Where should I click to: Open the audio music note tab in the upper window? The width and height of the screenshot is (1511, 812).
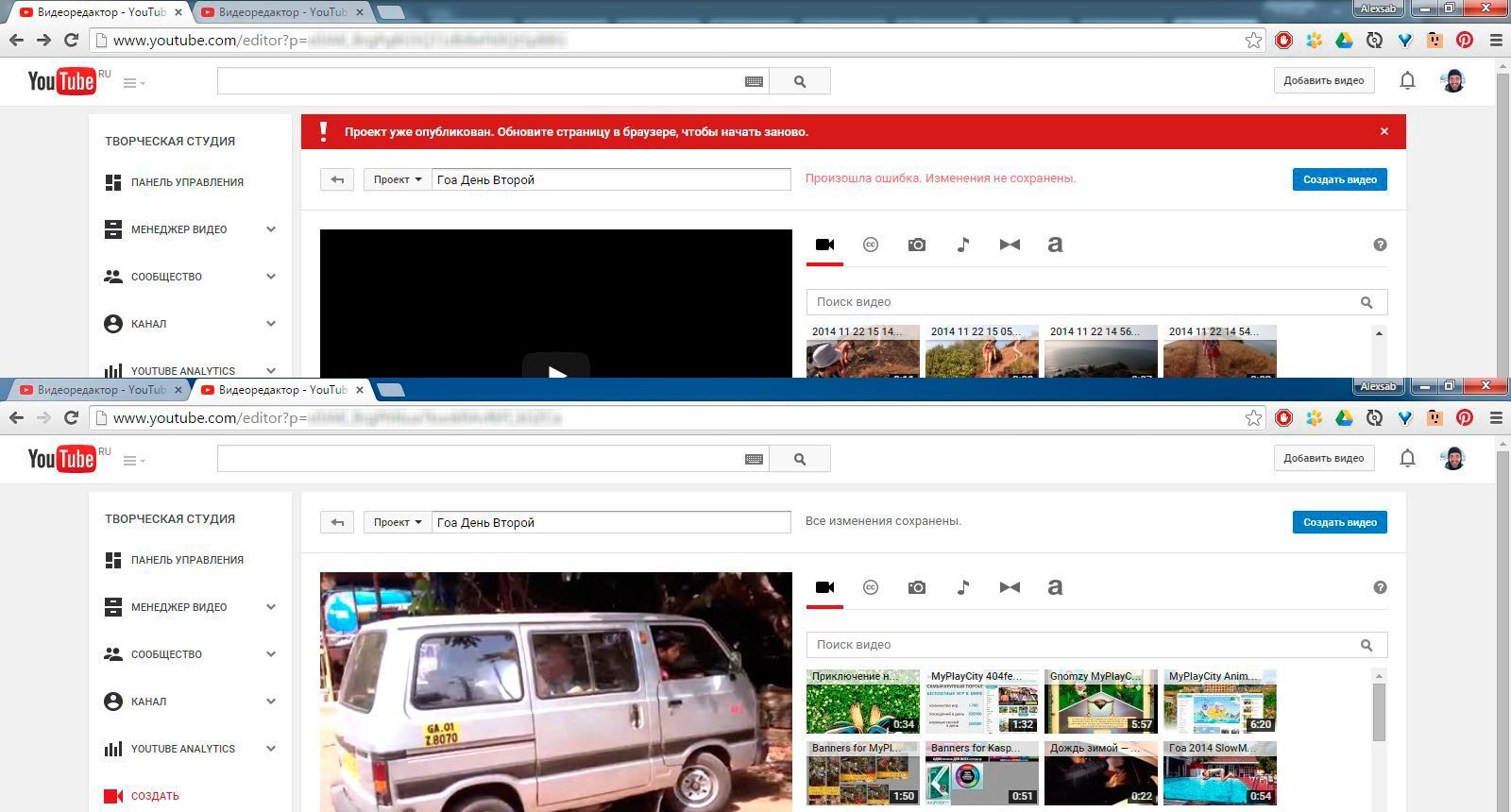[x=962, y=245]
